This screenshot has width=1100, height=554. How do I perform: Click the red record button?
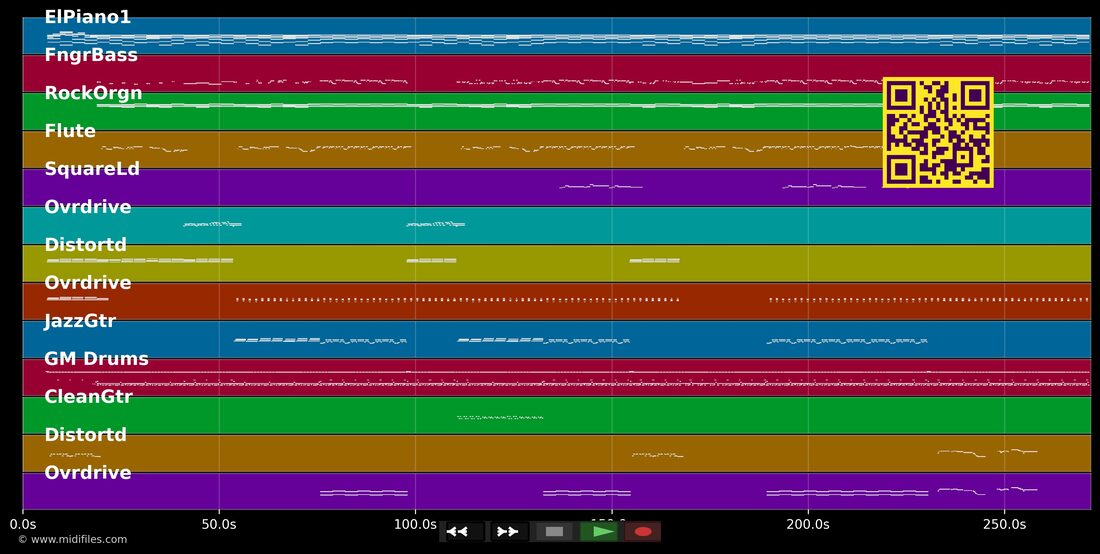click(x=643, y=532)
